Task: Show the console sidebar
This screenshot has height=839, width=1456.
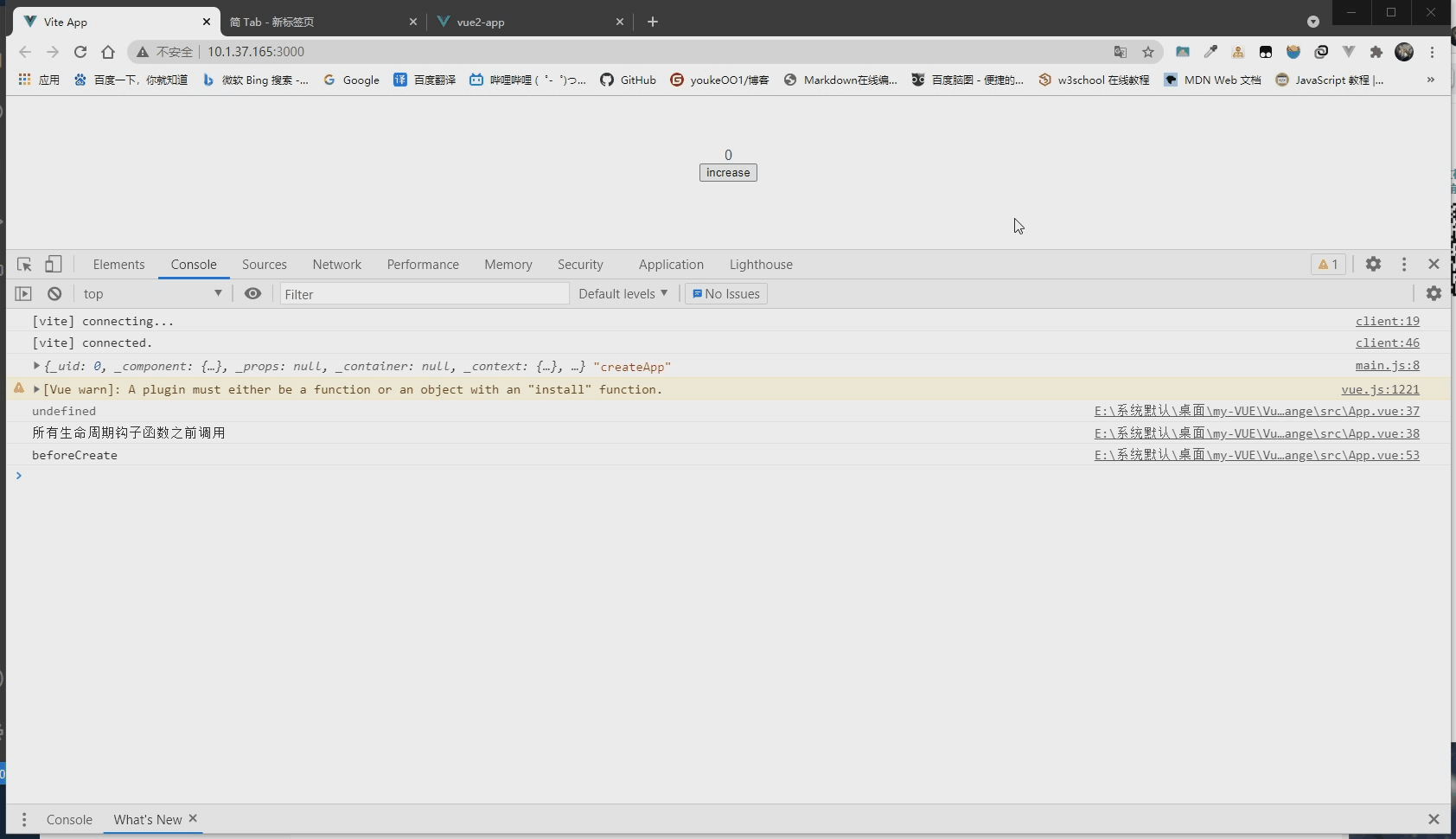Action: (23, 294)
